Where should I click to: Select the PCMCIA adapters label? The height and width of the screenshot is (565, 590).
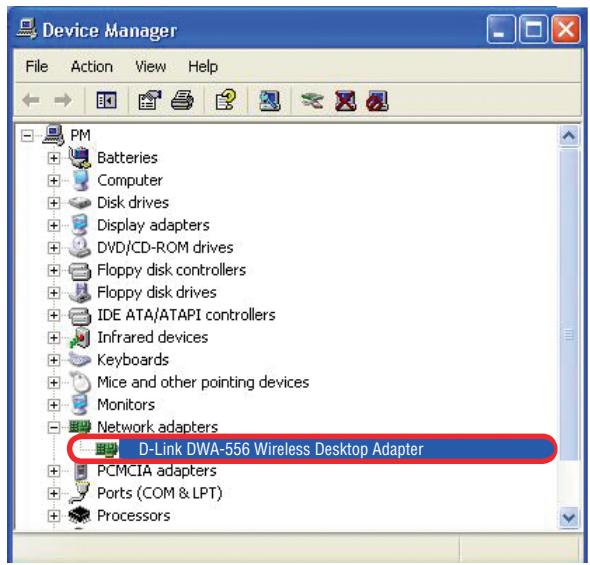[x=157, y=471]
